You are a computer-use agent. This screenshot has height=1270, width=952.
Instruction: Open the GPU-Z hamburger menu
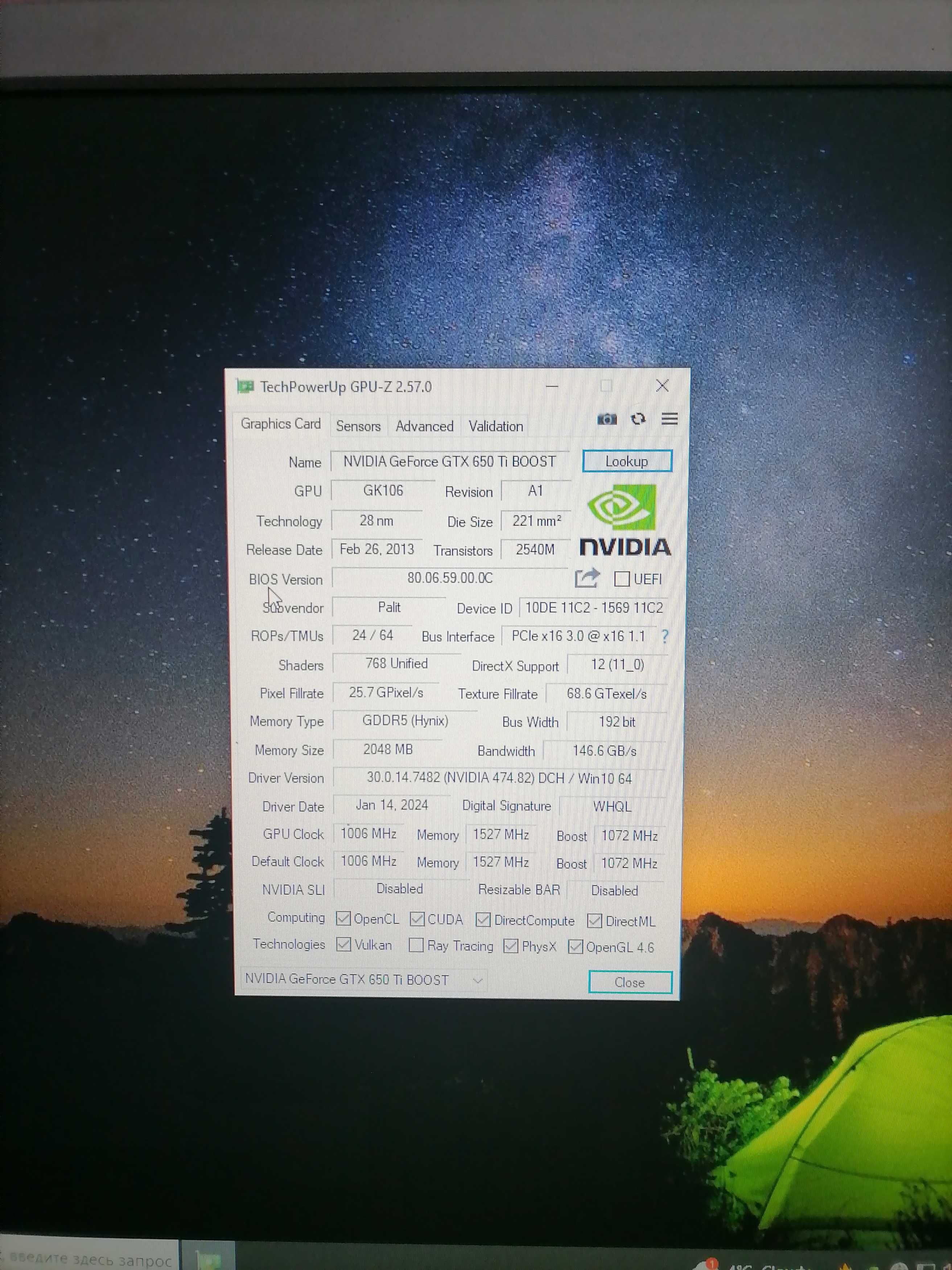click(x=670, y=418)
